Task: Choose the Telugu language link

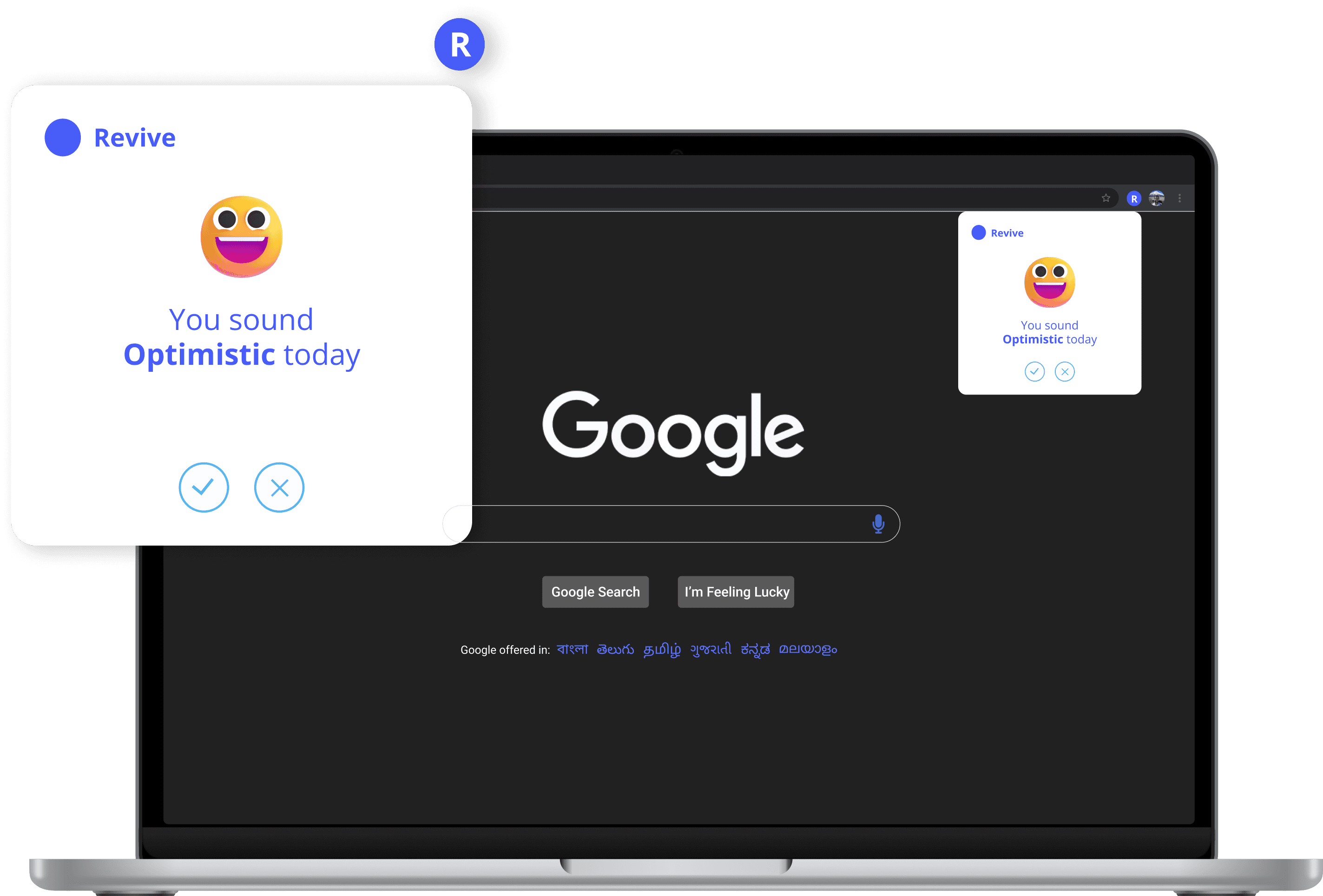Action: tap(615, 650)
